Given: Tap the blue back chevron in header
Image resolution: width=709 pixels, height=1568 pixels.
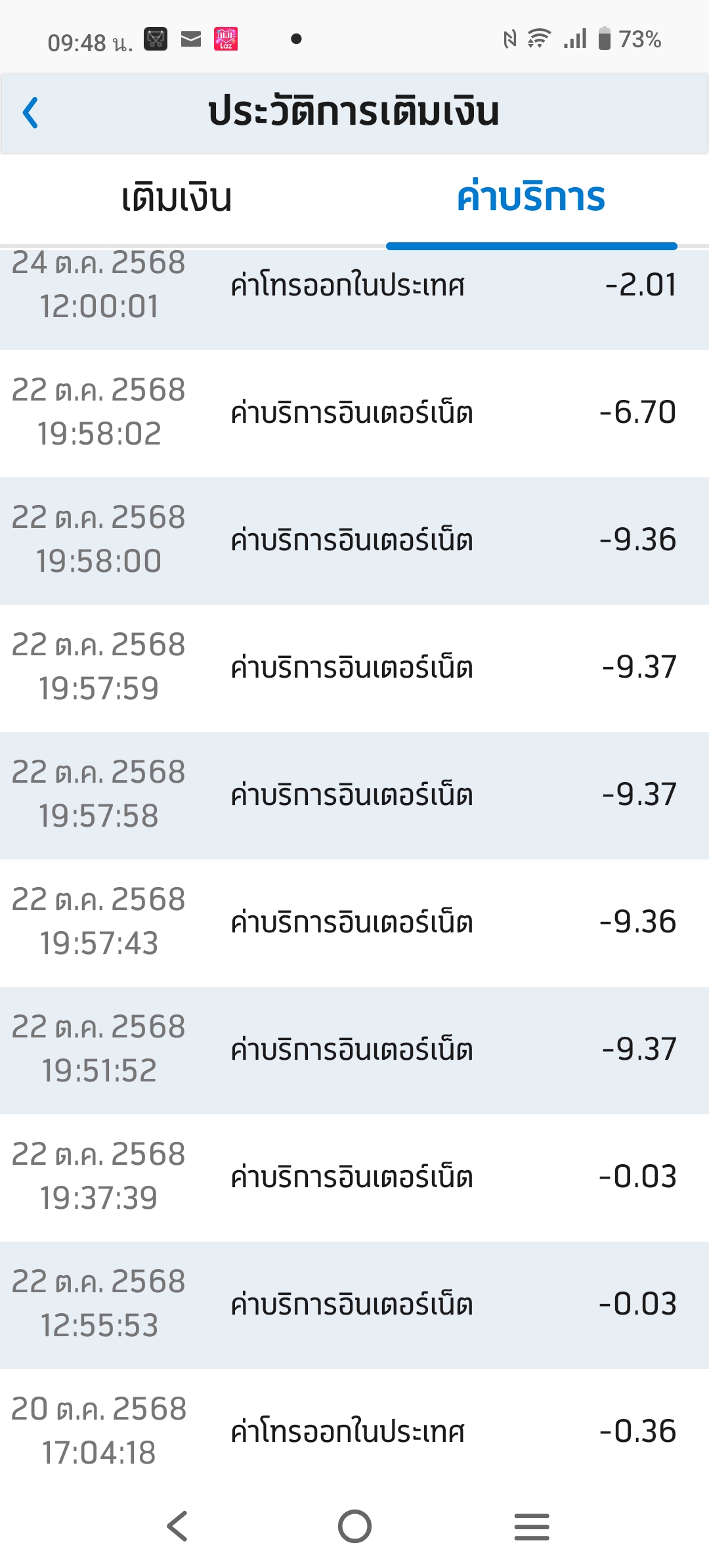Looking at the screenshot, I should (x=31, y=112).
